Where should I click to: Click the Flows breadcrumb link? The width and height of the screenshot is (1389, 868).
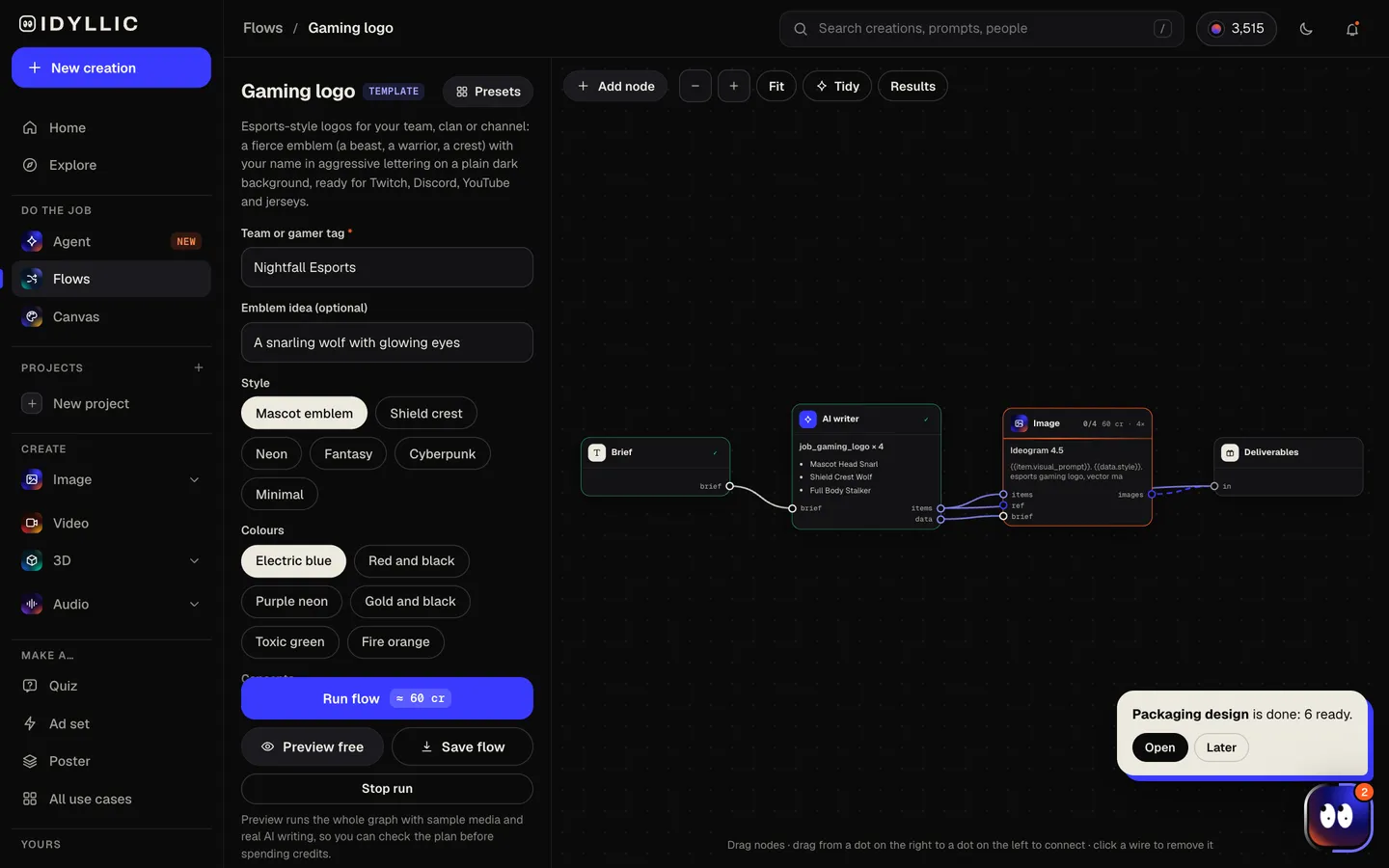point(262,28)
